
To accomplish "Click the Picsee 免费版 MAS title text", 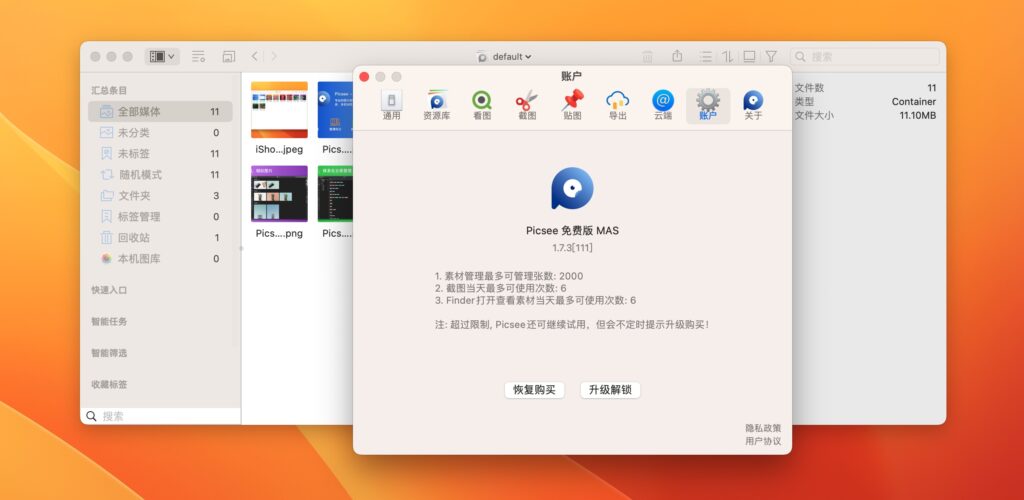I will click(572, 230).
